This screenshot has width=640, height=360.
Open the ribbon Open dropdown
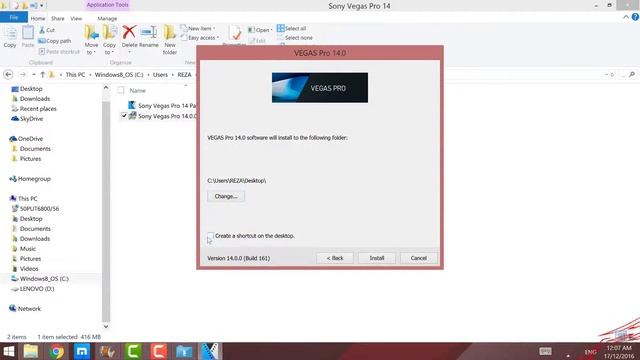260,30
